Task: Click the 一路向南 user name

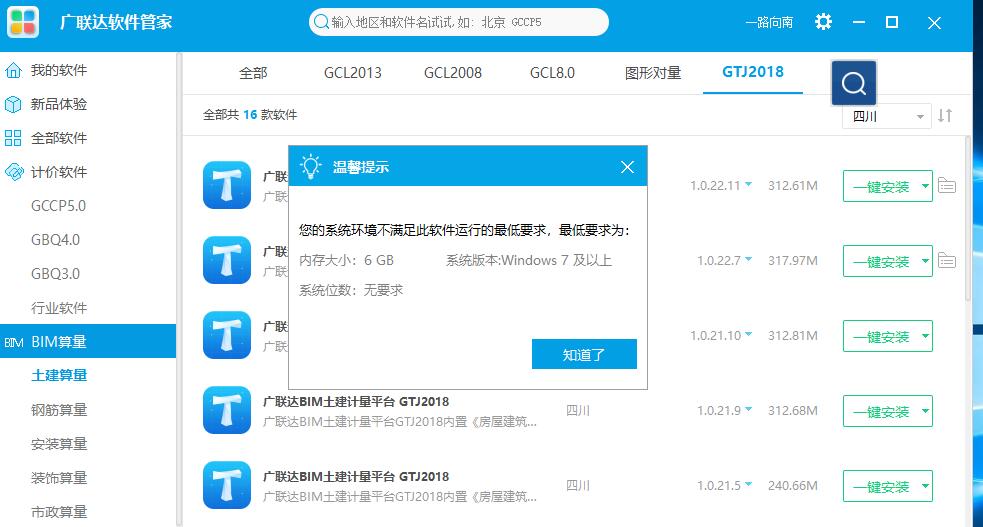Action: pos(769,23)
